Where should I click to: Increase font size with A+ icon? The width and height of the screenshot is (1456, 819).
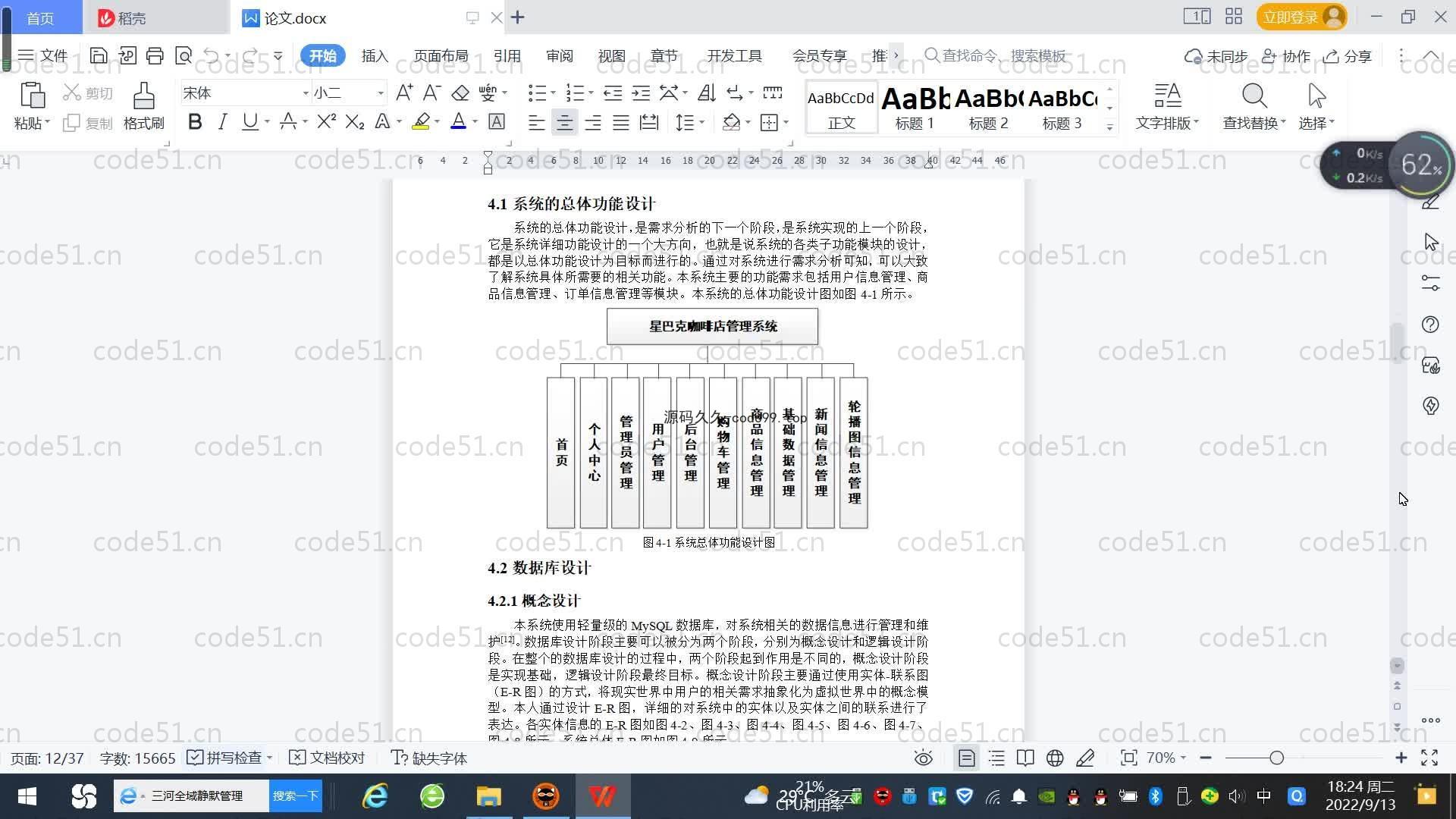point(404,93)
